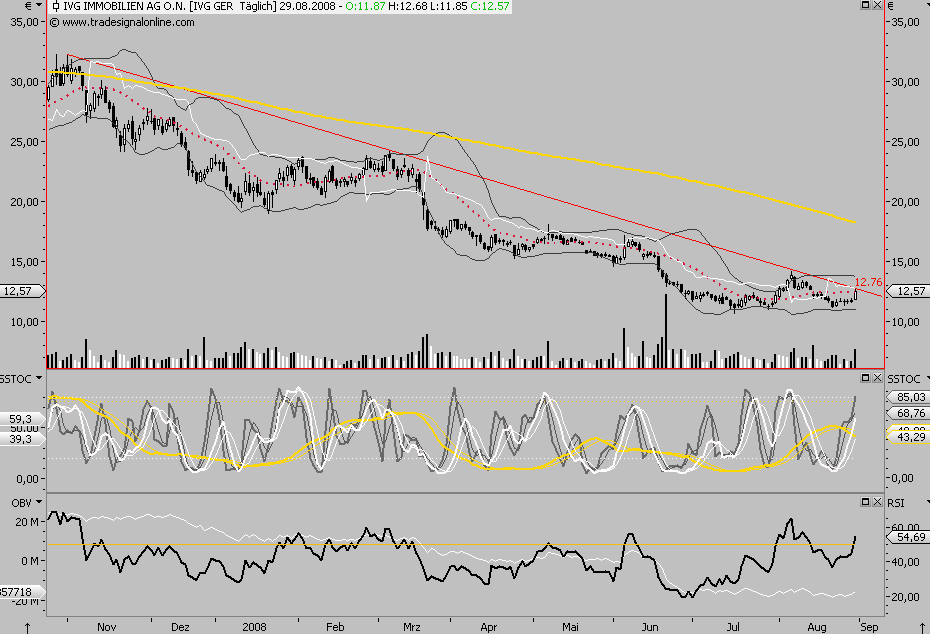Click the 39,3 left stochastic marker
930x634 pixels.
pyautogui.click(x=21, y=439)
